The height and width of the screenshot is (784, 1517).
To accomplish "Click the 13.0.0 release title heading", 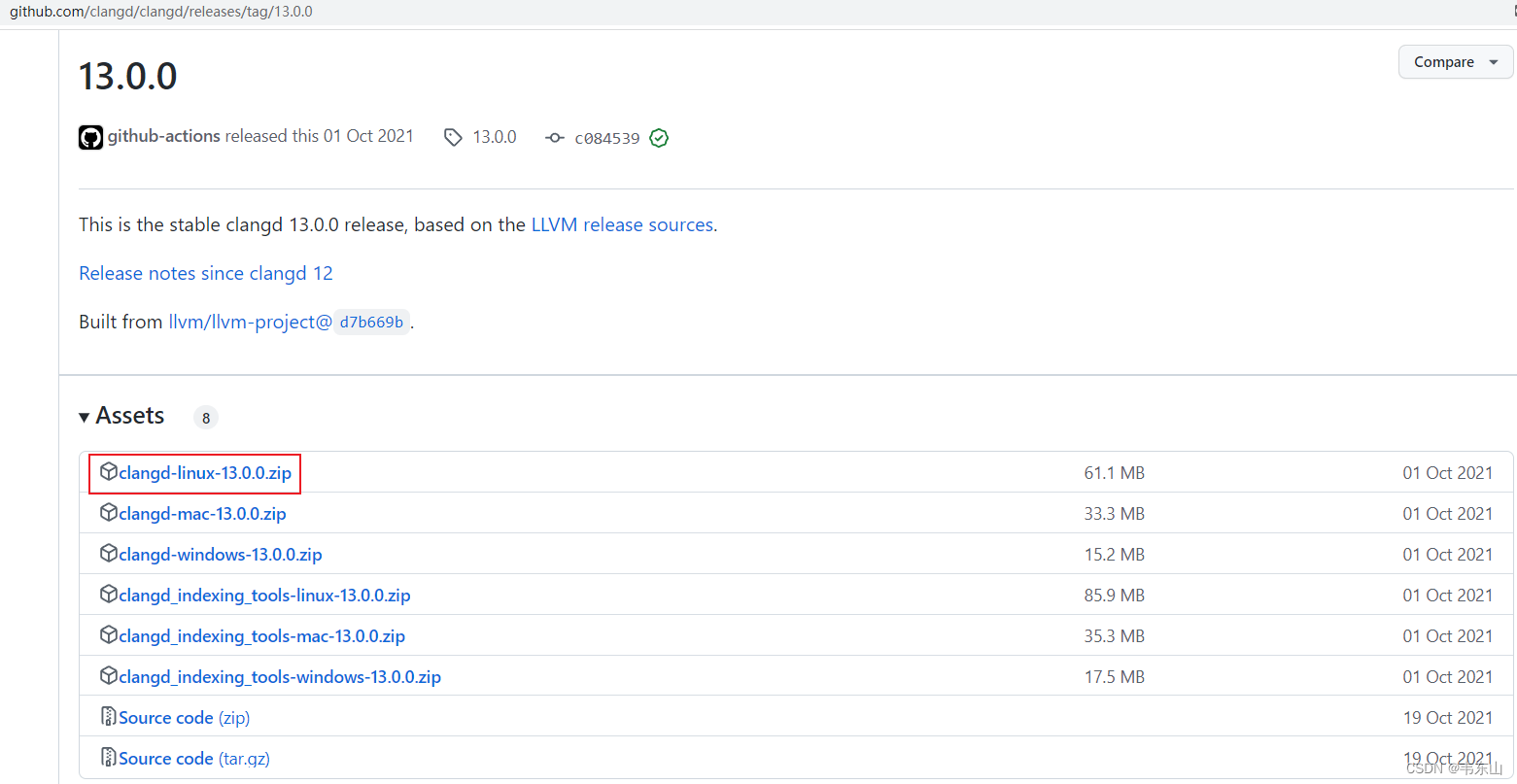I will [128, 77].
